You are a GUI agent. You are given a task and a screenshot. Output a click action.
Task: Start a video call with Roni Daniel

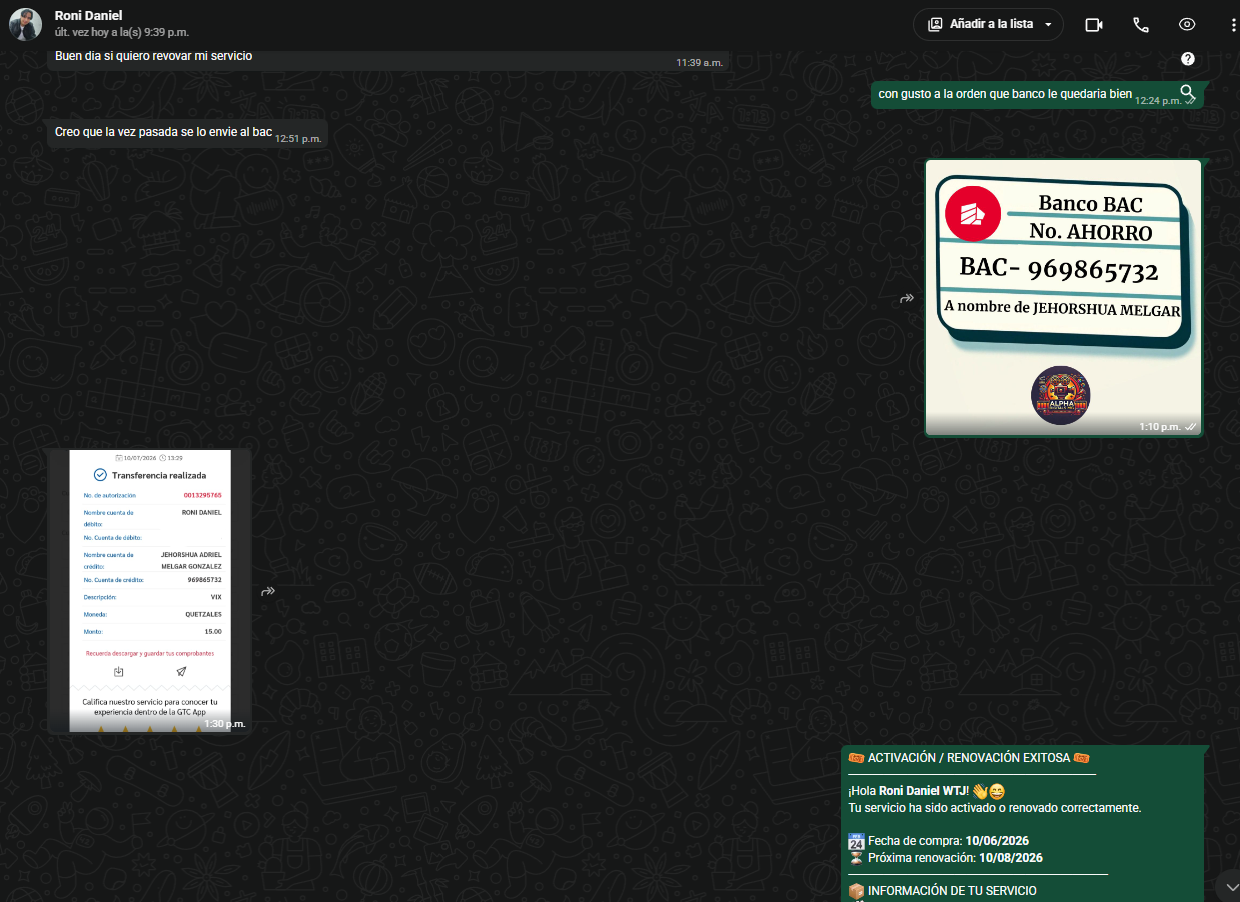(1094, 25)
